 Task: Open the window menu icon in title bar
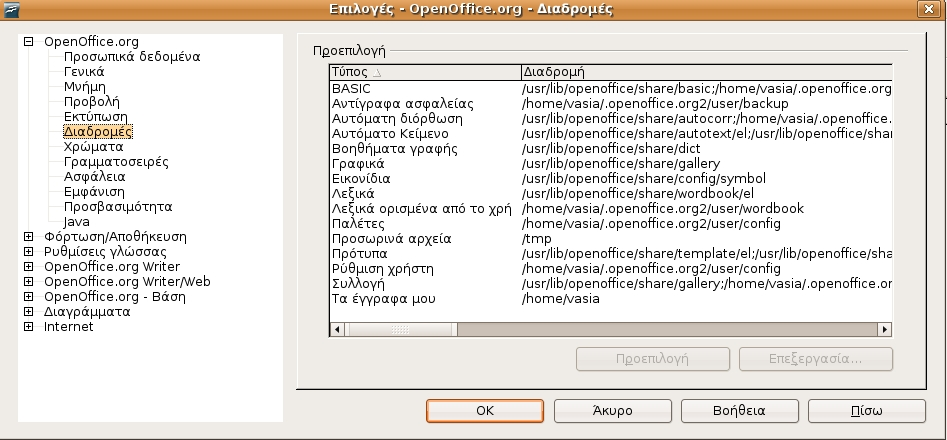coord(10,9)
